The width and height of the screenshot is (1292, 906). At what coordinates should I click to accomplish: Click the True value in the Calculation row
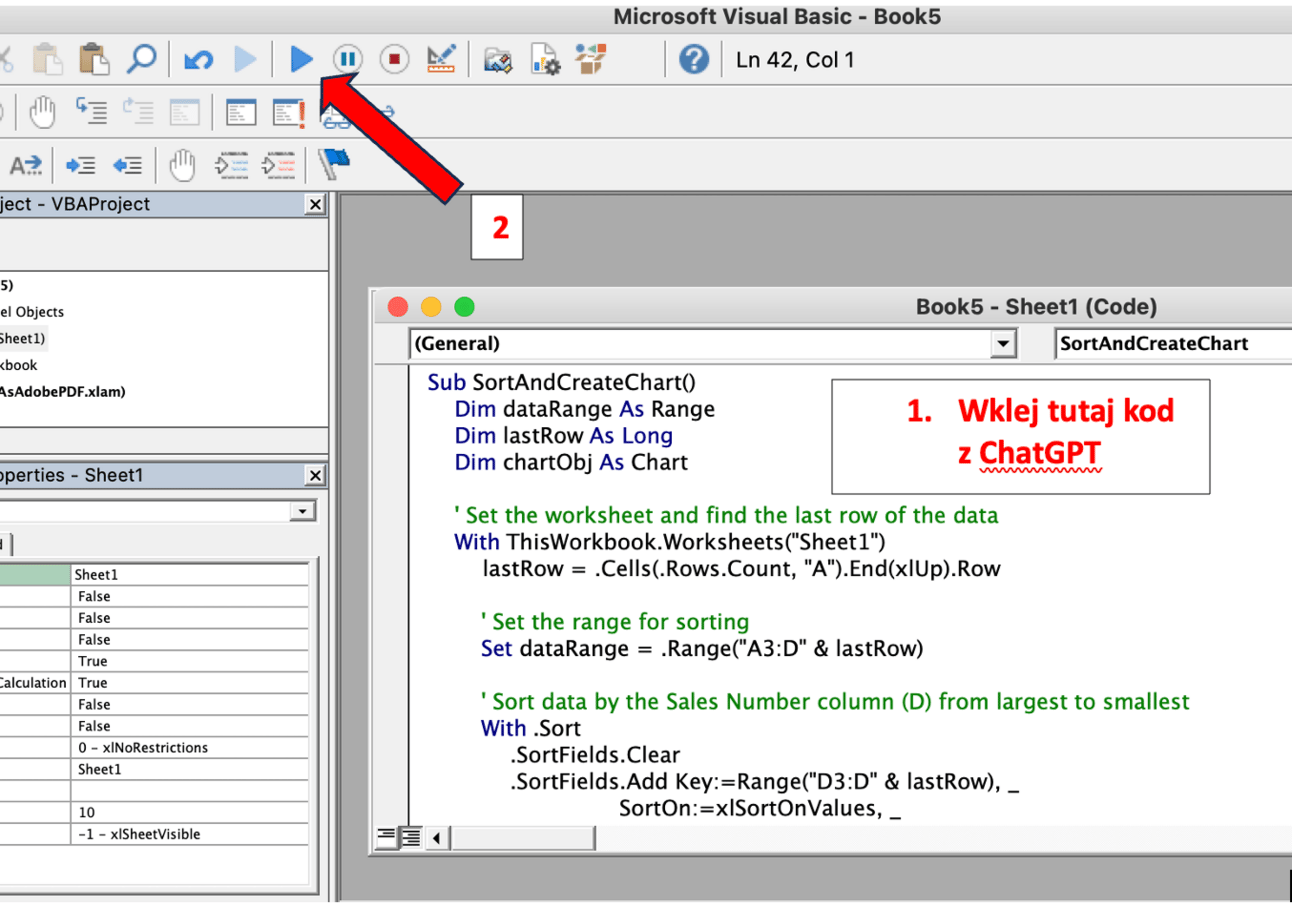point(190,683)
